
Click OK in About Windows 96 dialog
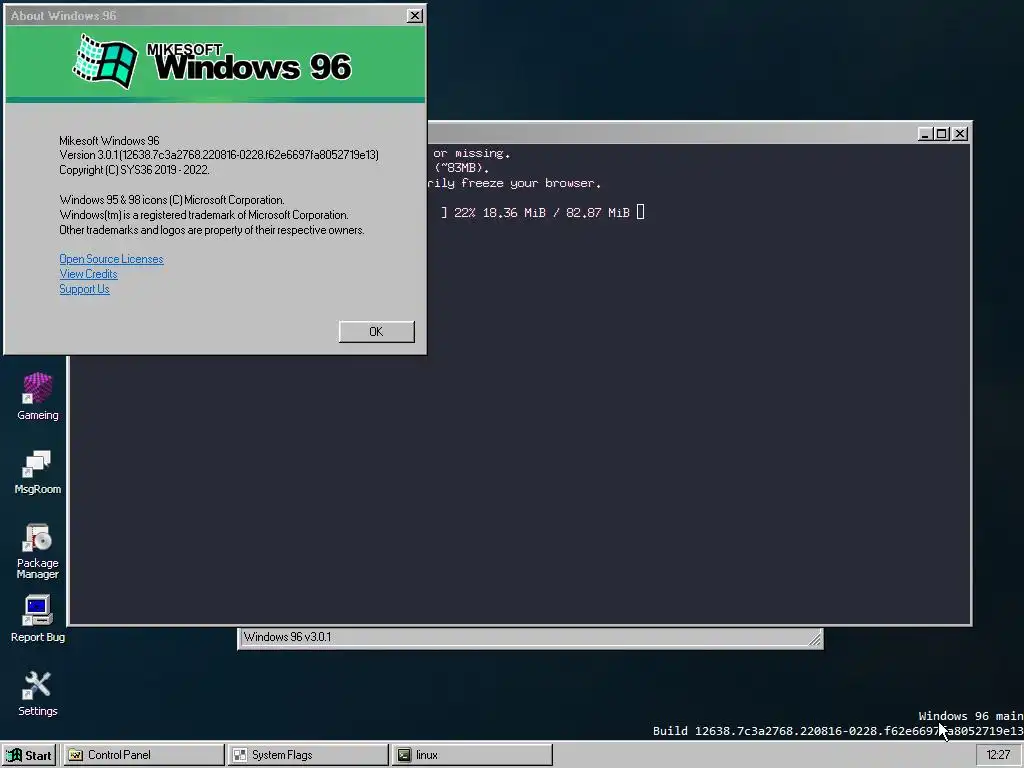click(x=376, y=332)
